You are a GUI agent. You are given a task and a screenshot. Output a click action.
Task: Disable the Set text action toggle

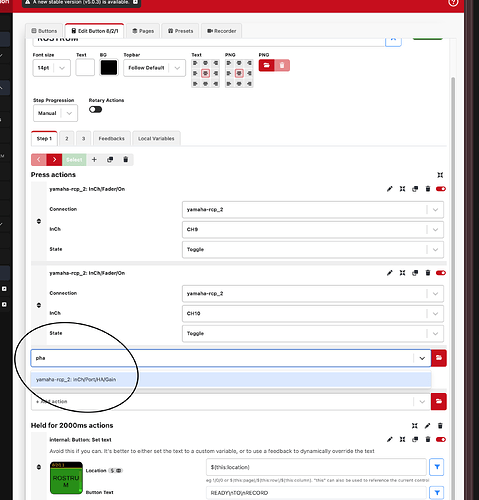pyautogui.click(x=441, y=440)
